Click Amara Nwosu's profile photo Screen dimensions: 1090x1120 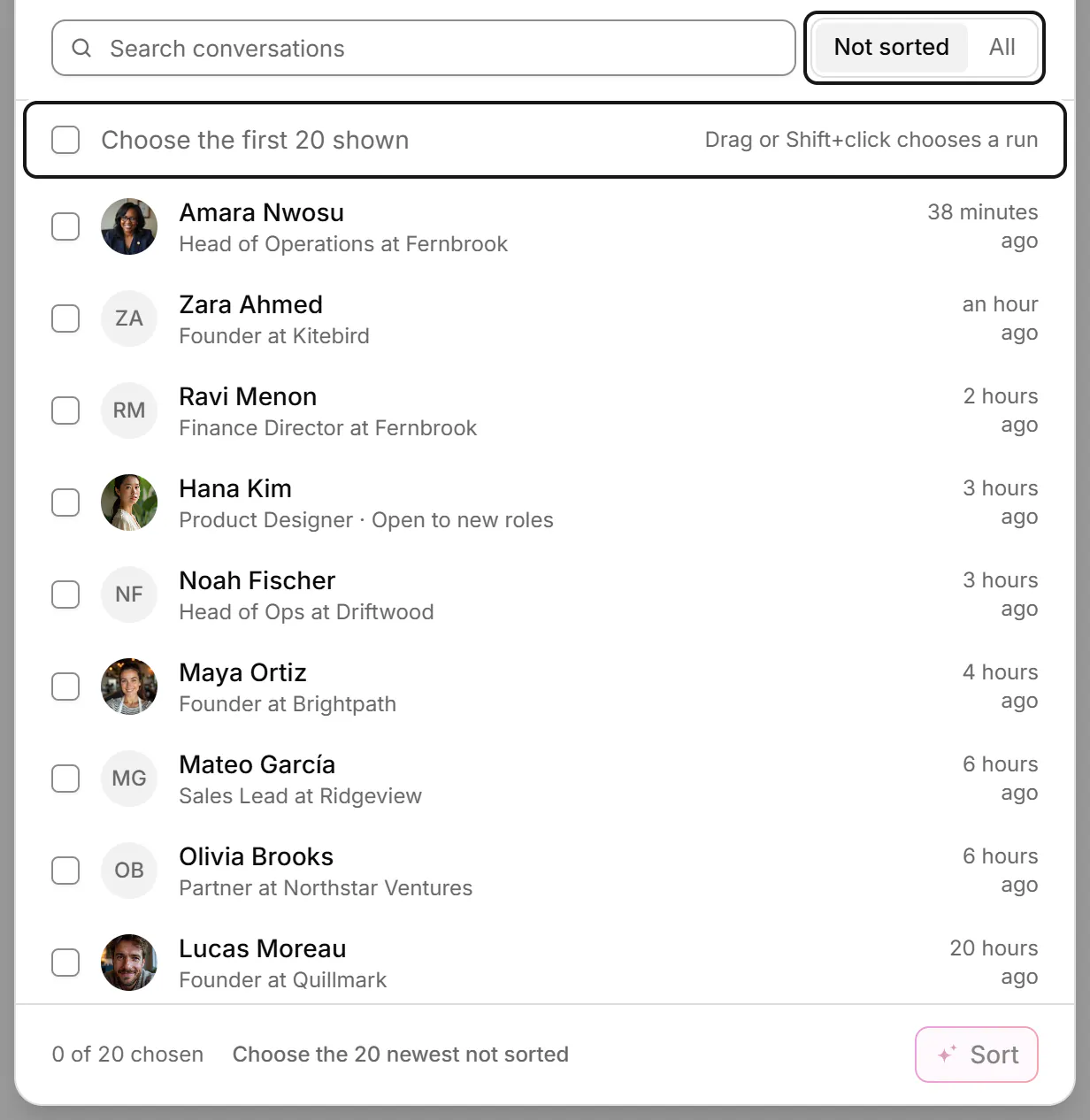coord(129,226)
